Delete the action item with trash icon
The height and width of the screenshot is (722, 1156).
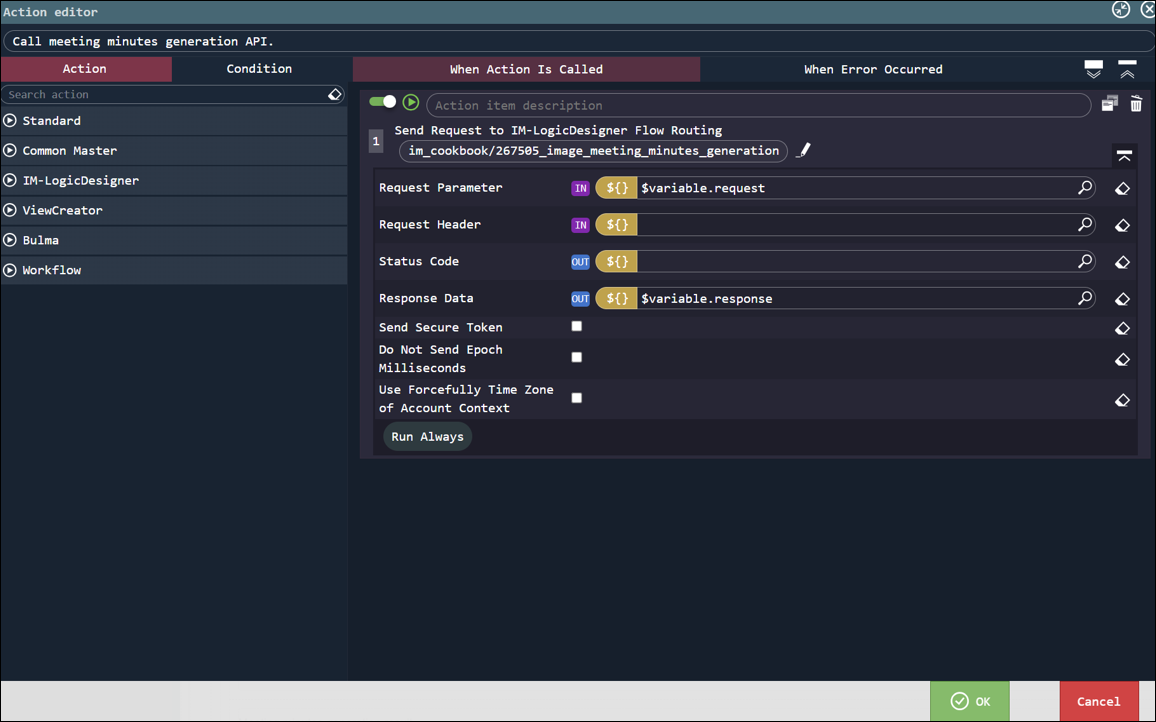click(x=1136, y=104)
